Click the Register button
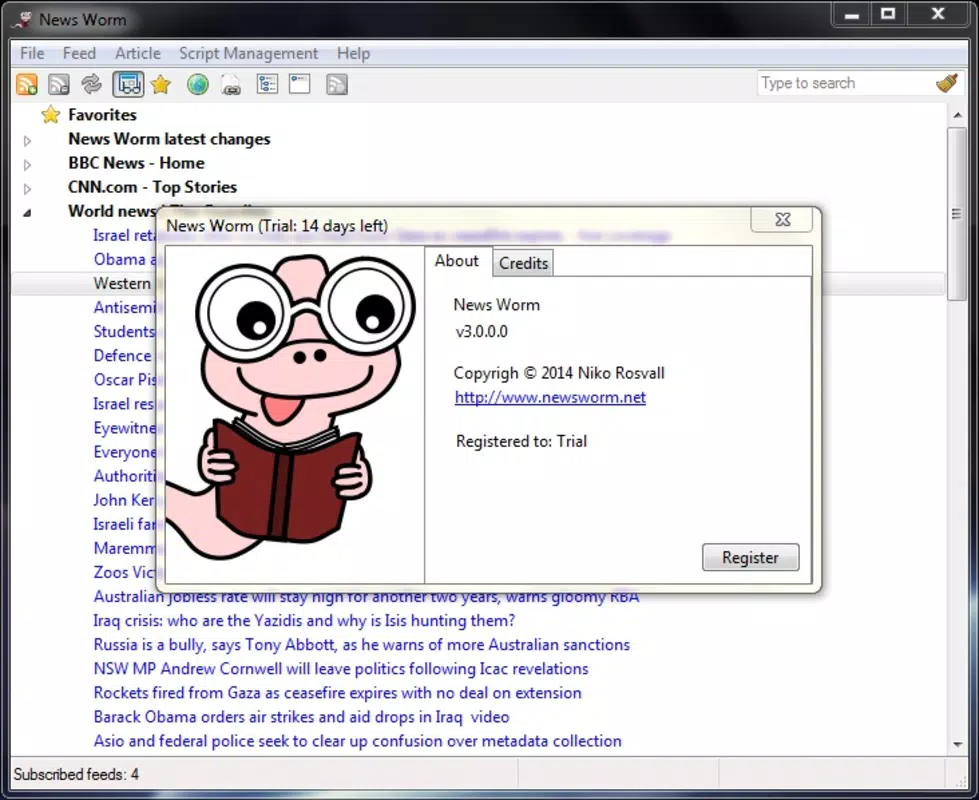This screenshot has width=979, height=800. point(750,557)
